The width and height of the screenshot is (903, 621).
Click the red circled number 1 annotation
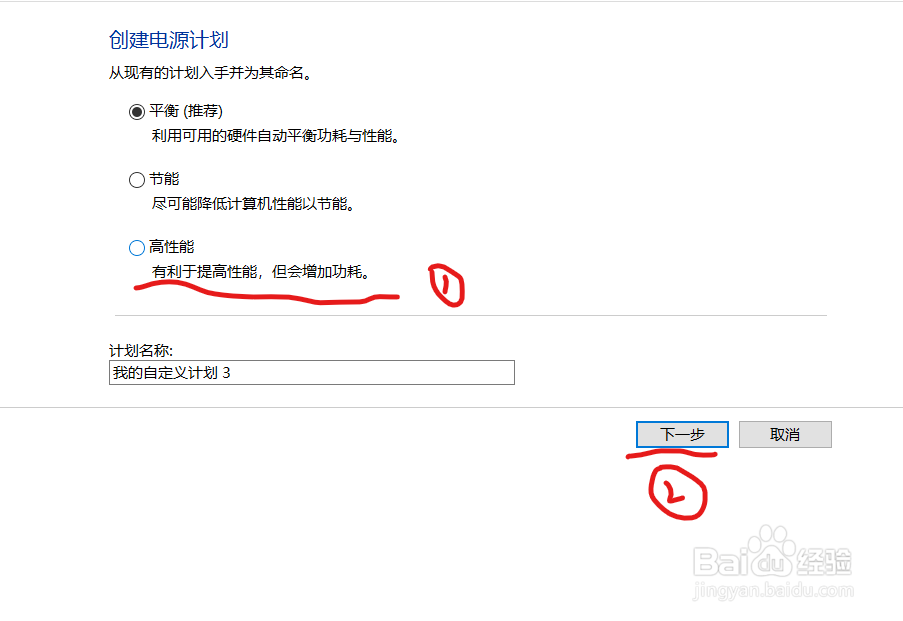pos(447,285)
